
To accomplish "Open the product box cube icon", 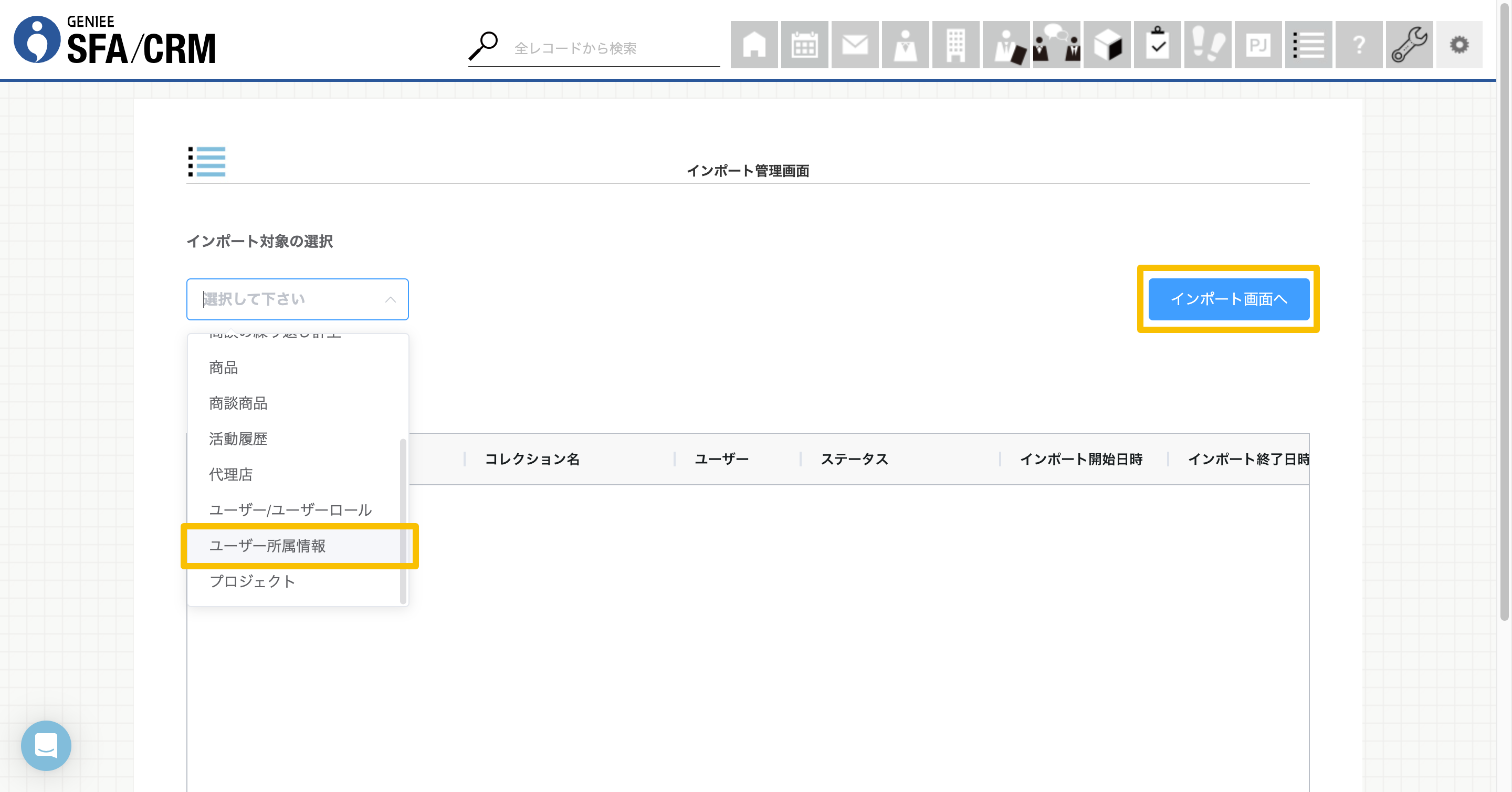I will point(1107,45).
